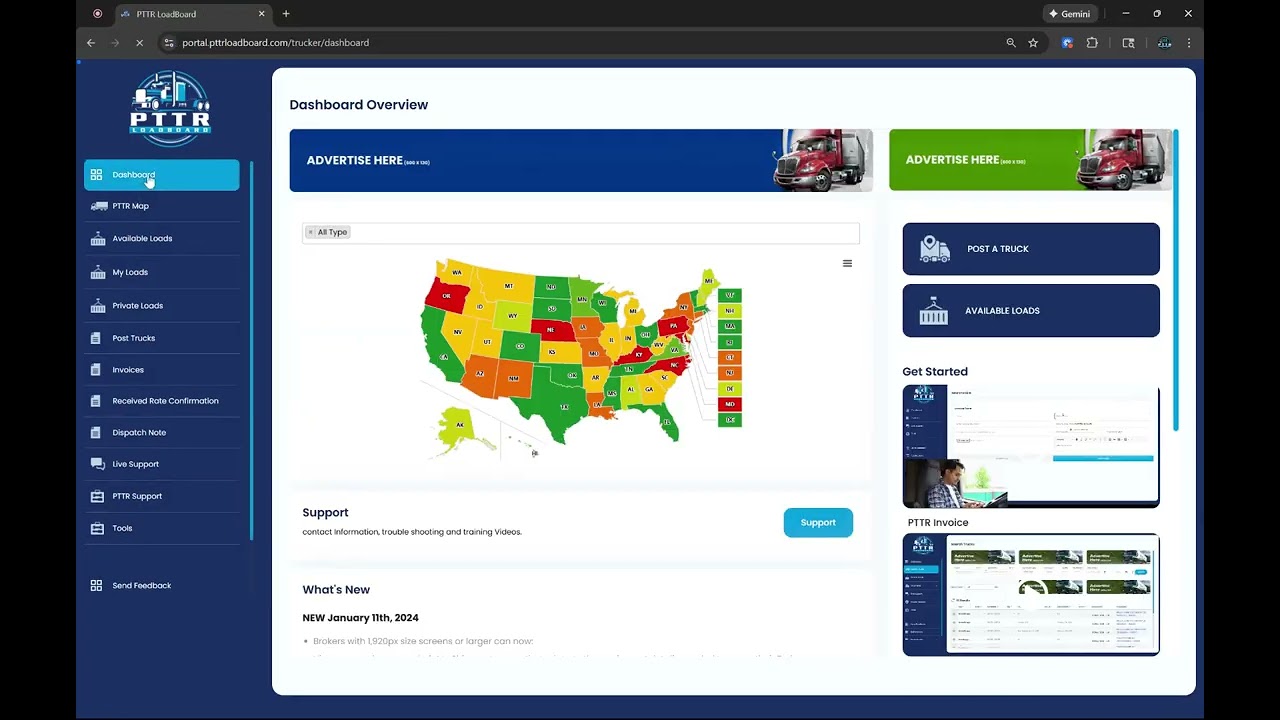The image size is (1280, 720).
Task: Click the PTTR Map truck icon
Action: (98, 206)
